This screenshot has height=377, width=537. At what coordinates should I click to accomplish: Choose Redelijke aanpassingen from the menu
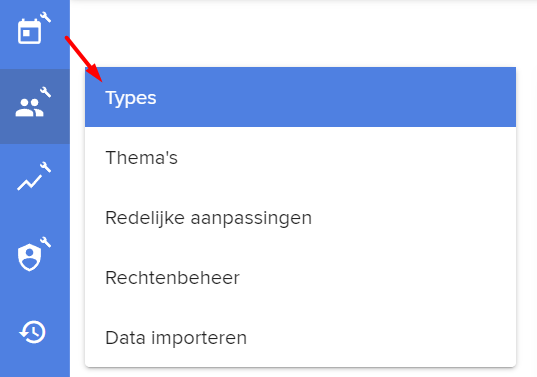[x=300, y=217]
